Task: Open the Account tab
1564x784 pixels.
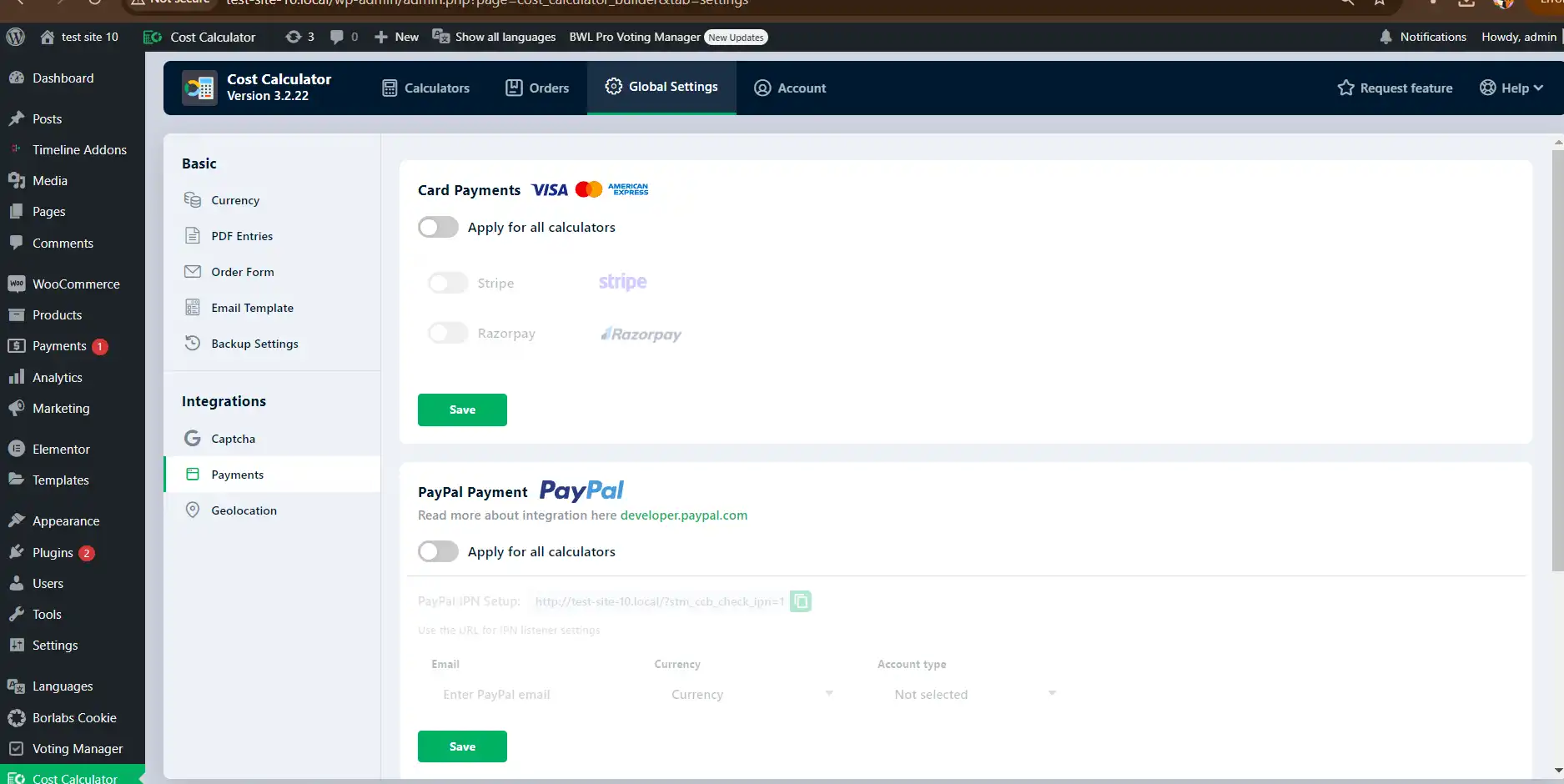Action: pyautogui.click(x=790, y=88)
